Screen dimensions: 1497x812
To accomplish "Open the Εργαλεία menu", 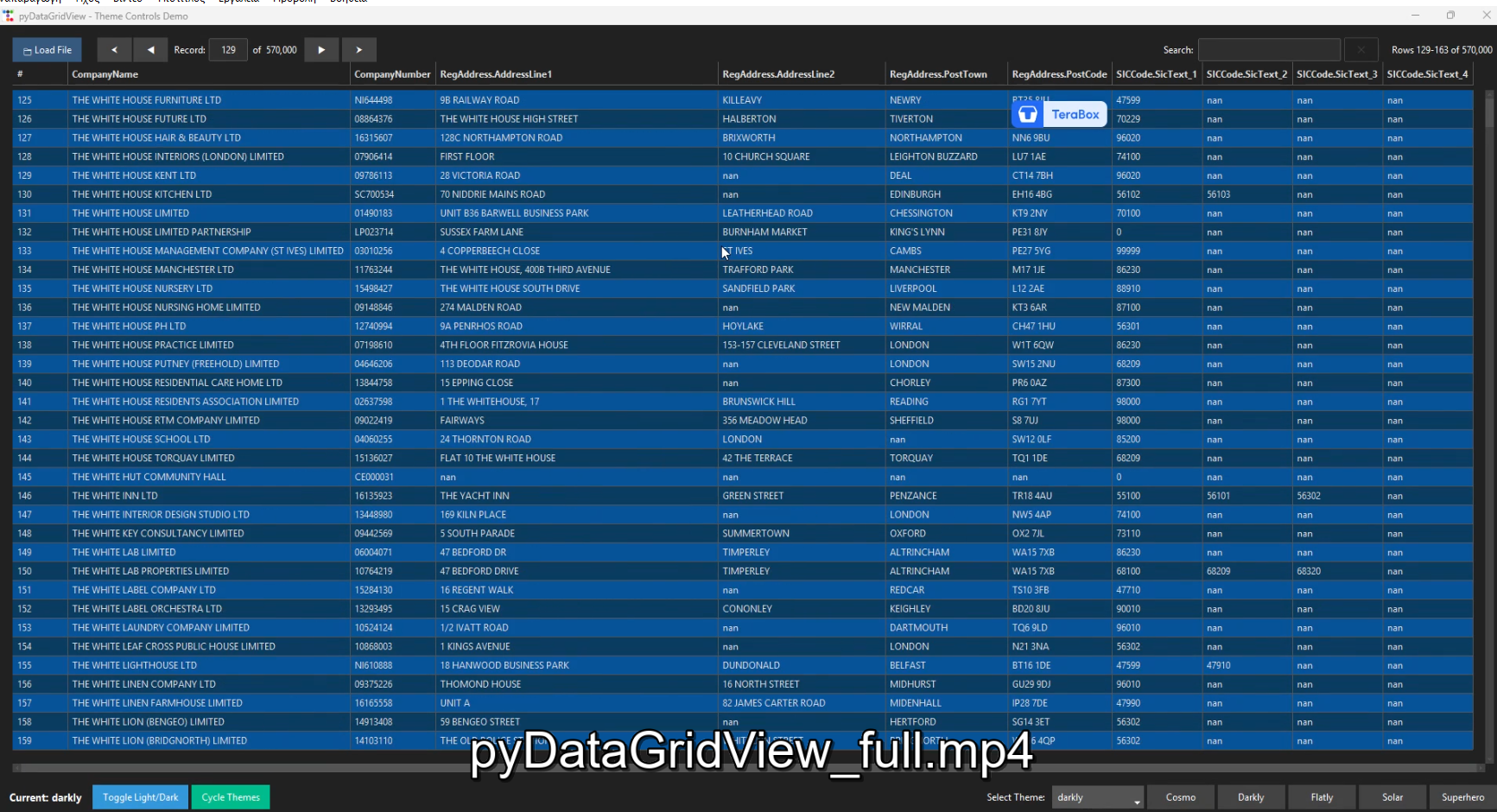I will point(238,2).
